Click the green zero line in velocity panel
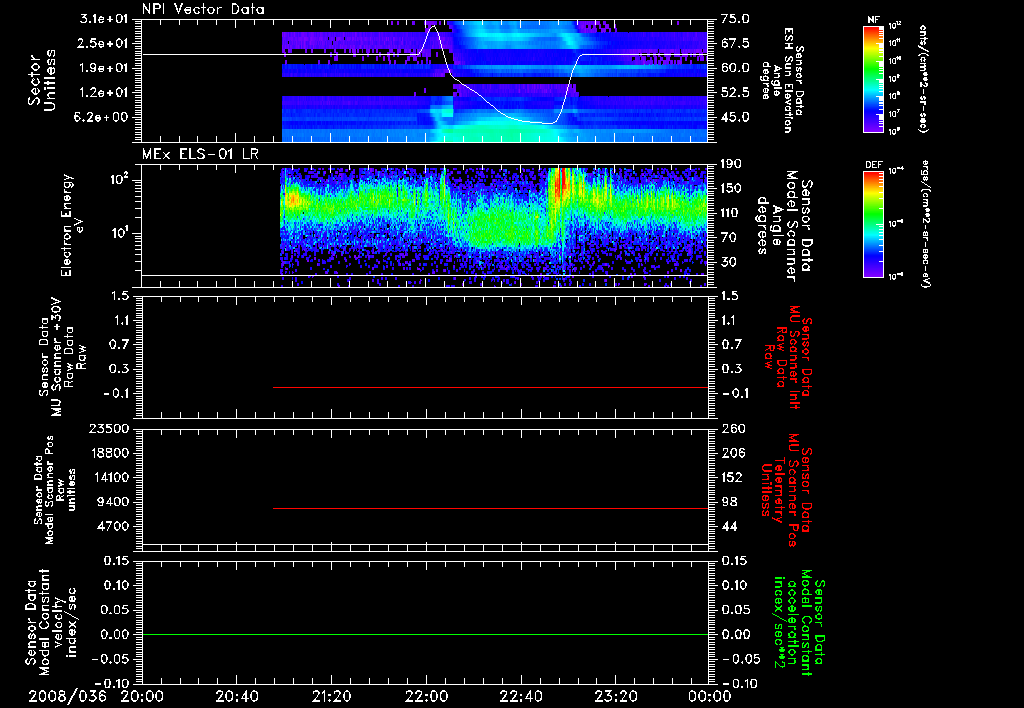This screenshot has width=1024, height=708. coord(425,634)
